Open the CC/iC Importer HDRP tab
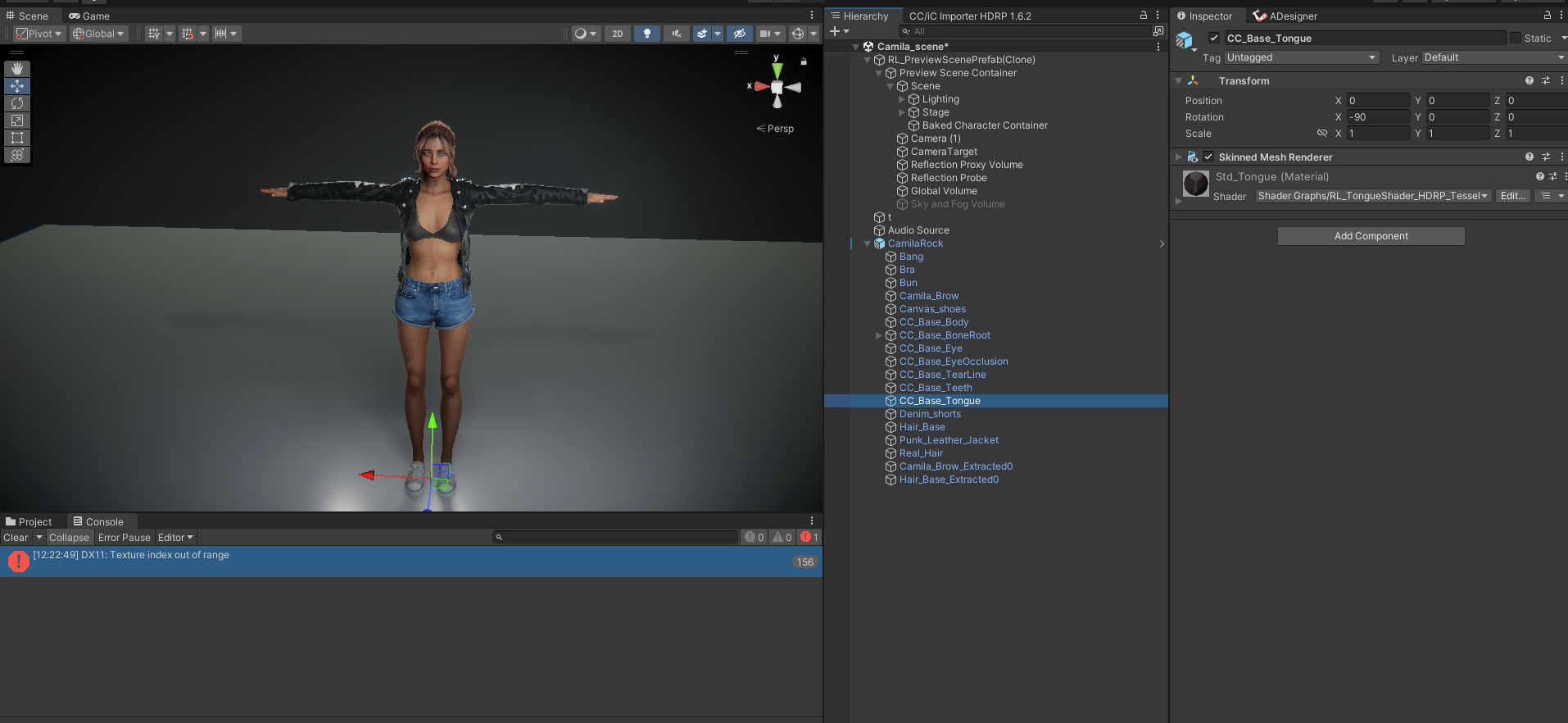Image resolution: width=1568 pixels, height=723 pixels. 970,16
